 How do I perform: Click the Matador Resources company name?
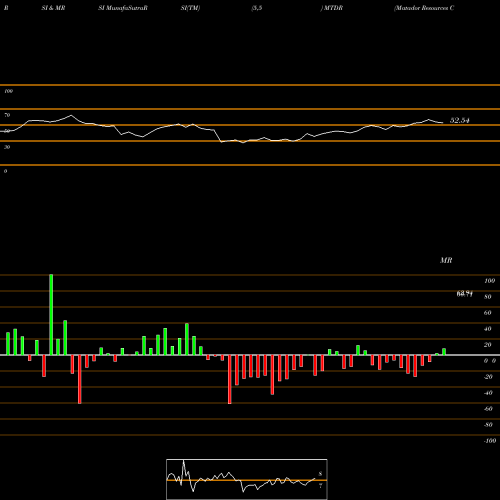(424, 8)
